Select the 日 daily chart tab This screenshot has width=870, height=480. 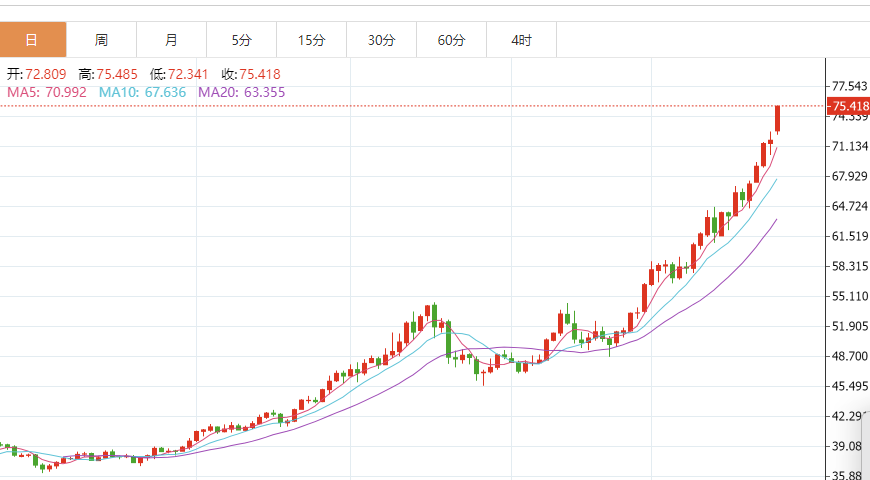[33, 40]
